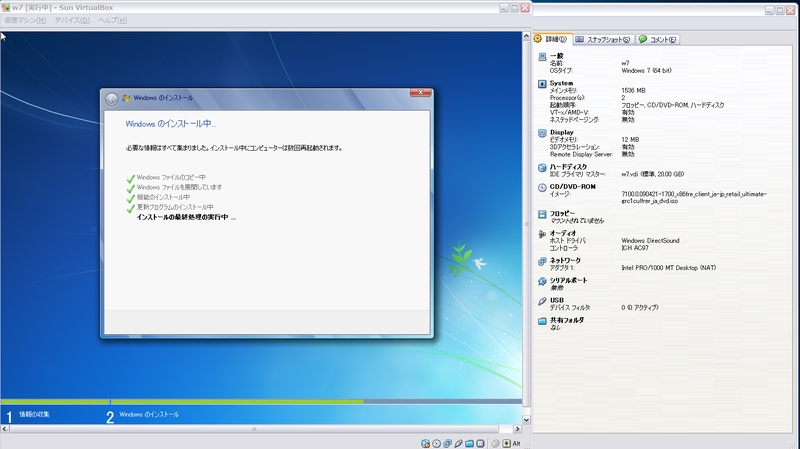Click the vertical scrollbar up arrow

tap(526, 37)
